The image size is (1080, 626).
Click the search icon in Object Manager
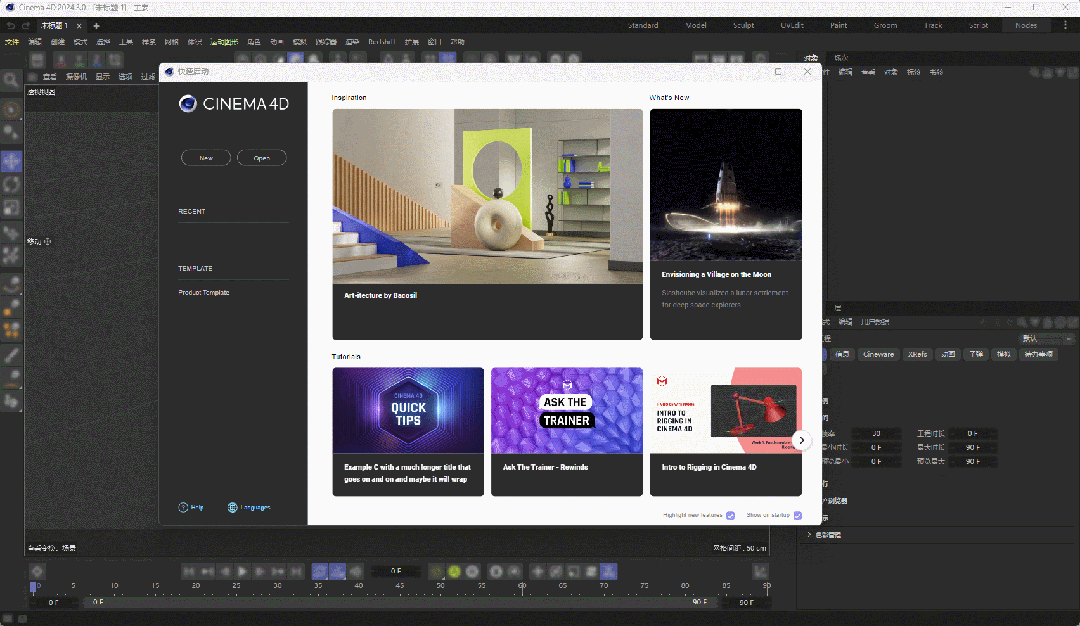pos(1035,72)
